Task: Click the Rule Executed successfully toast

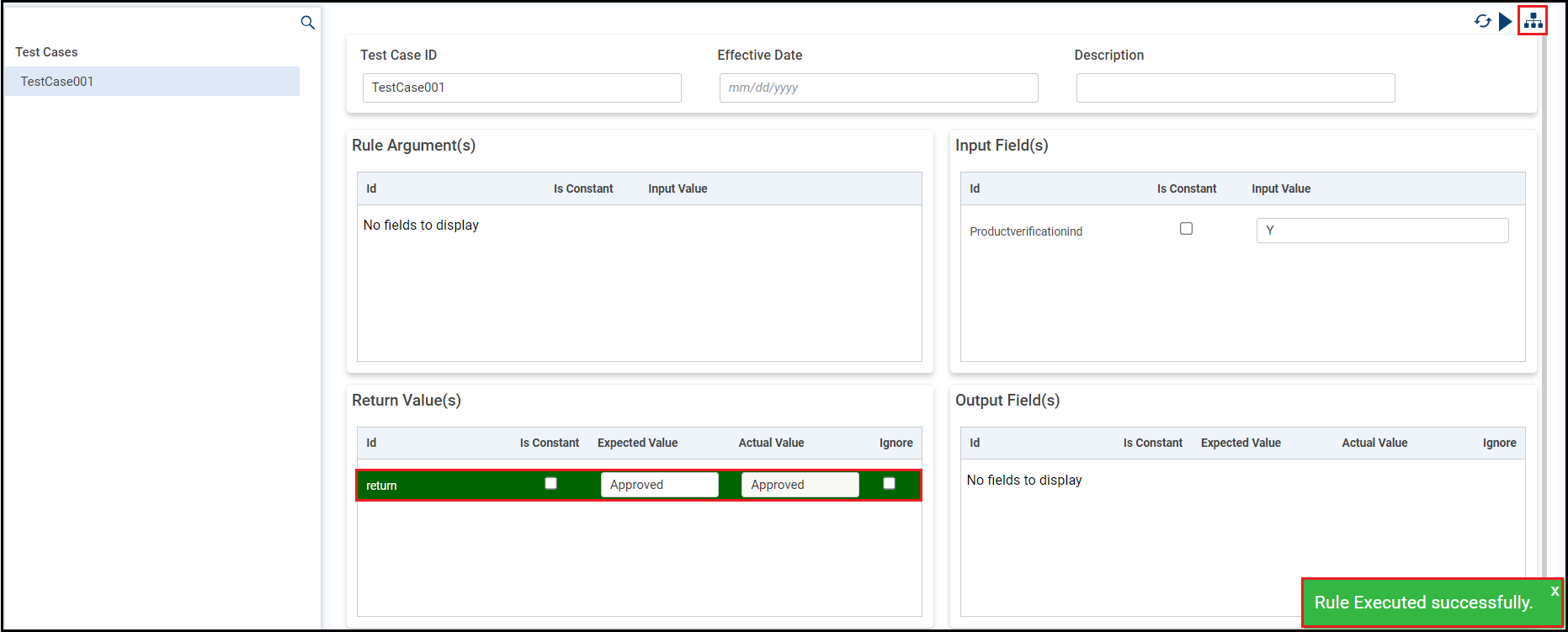Action: [1423, 603]
